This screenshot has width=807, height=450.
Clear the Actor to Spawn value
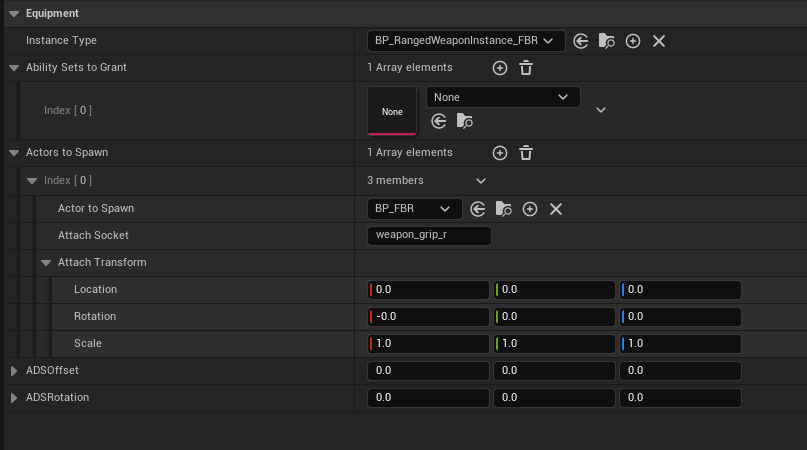click(x=556, y=209)
